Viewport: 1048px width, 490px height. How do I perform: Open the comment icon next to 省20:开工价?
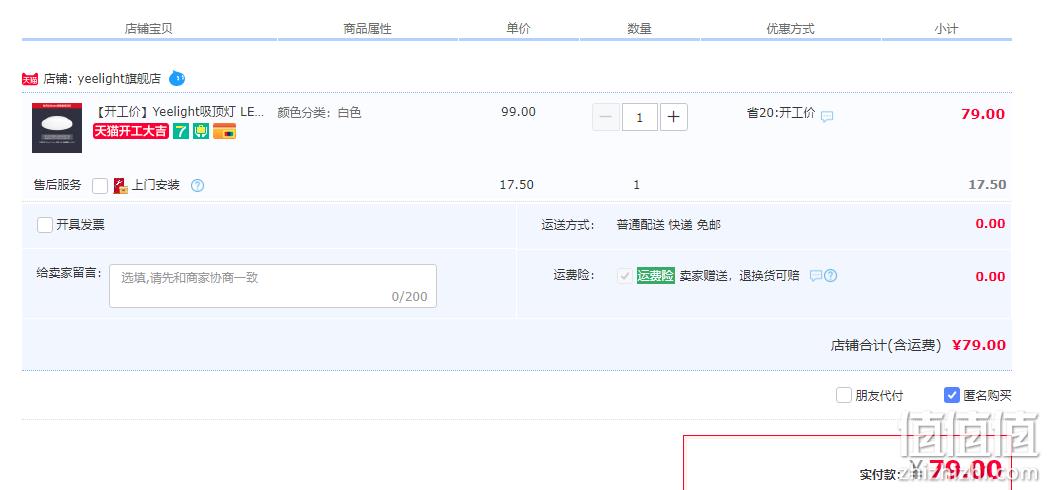(827, 116)
